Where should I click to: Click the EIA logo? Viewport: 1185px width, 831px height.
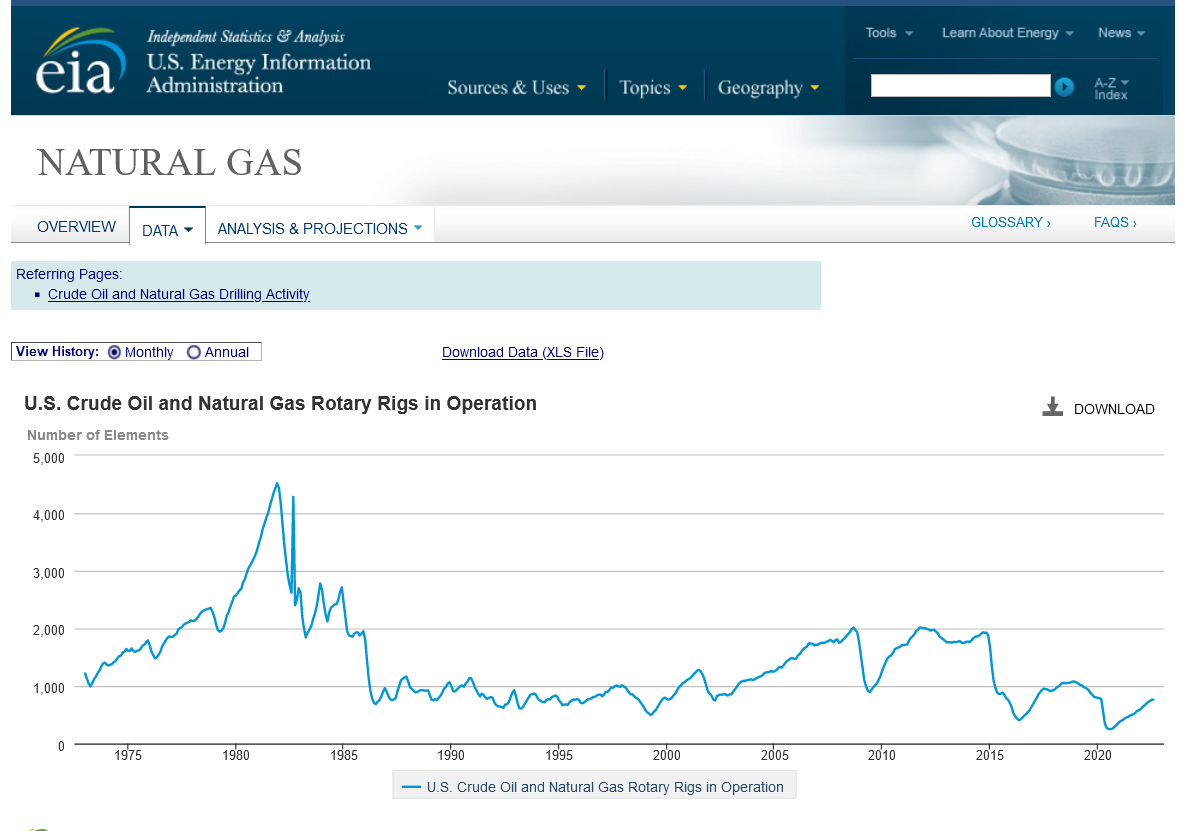pyautogui.click(x=80, y=62)
